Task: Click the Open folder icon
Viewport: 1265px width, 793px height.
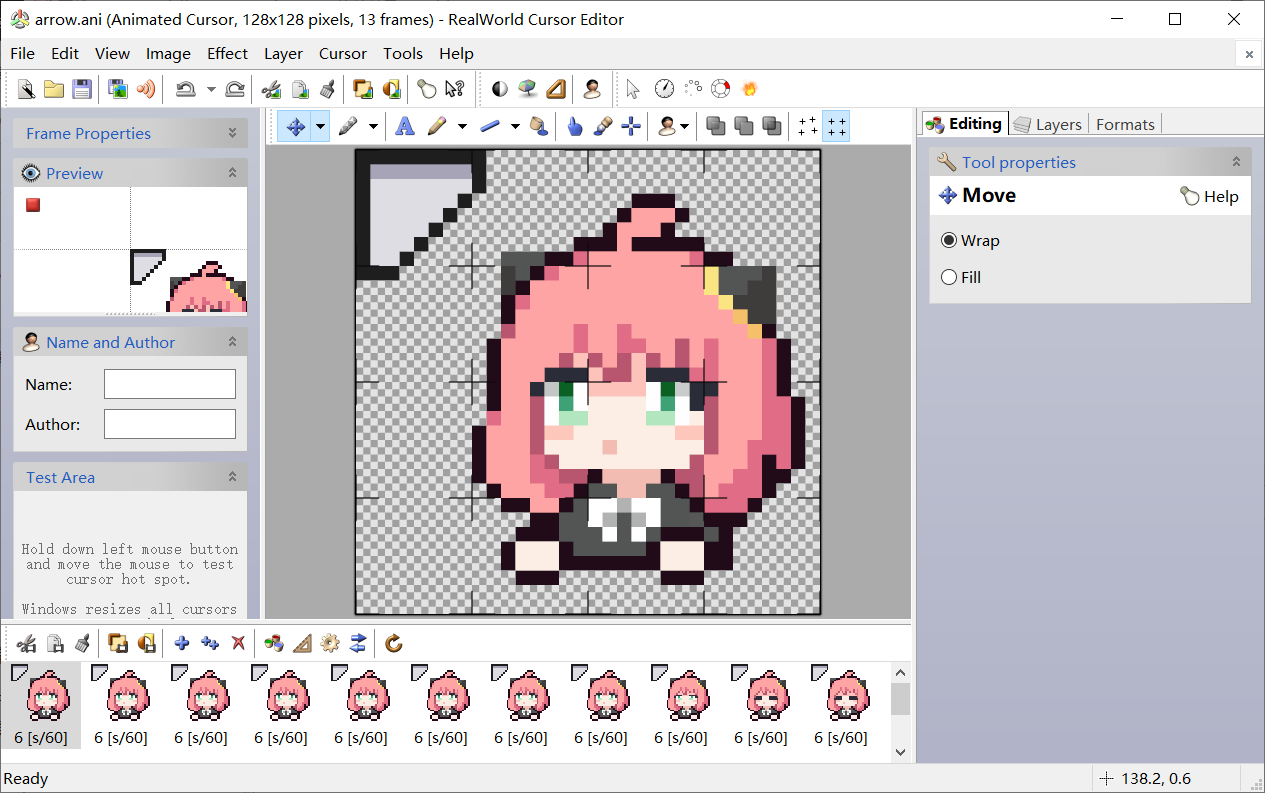Action: click(54, 89)
